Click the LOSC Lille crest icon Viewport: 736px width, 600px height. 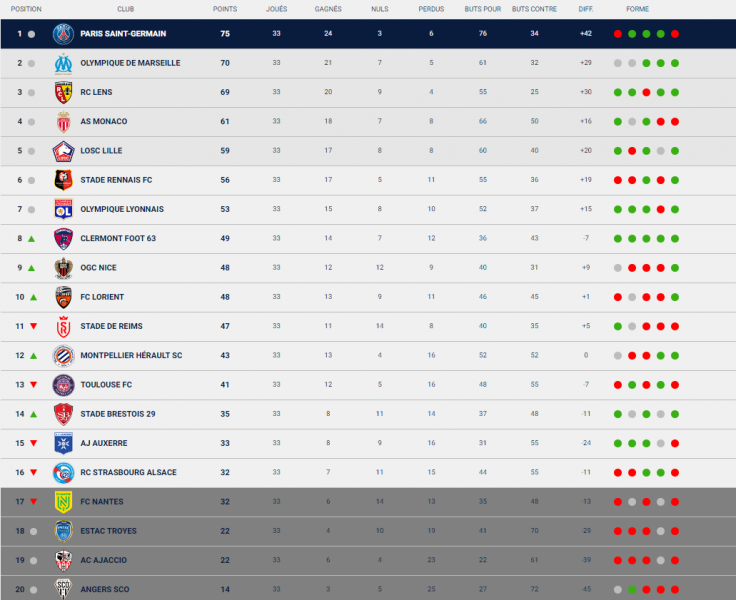pyautogui.click(x=64, y=151)
